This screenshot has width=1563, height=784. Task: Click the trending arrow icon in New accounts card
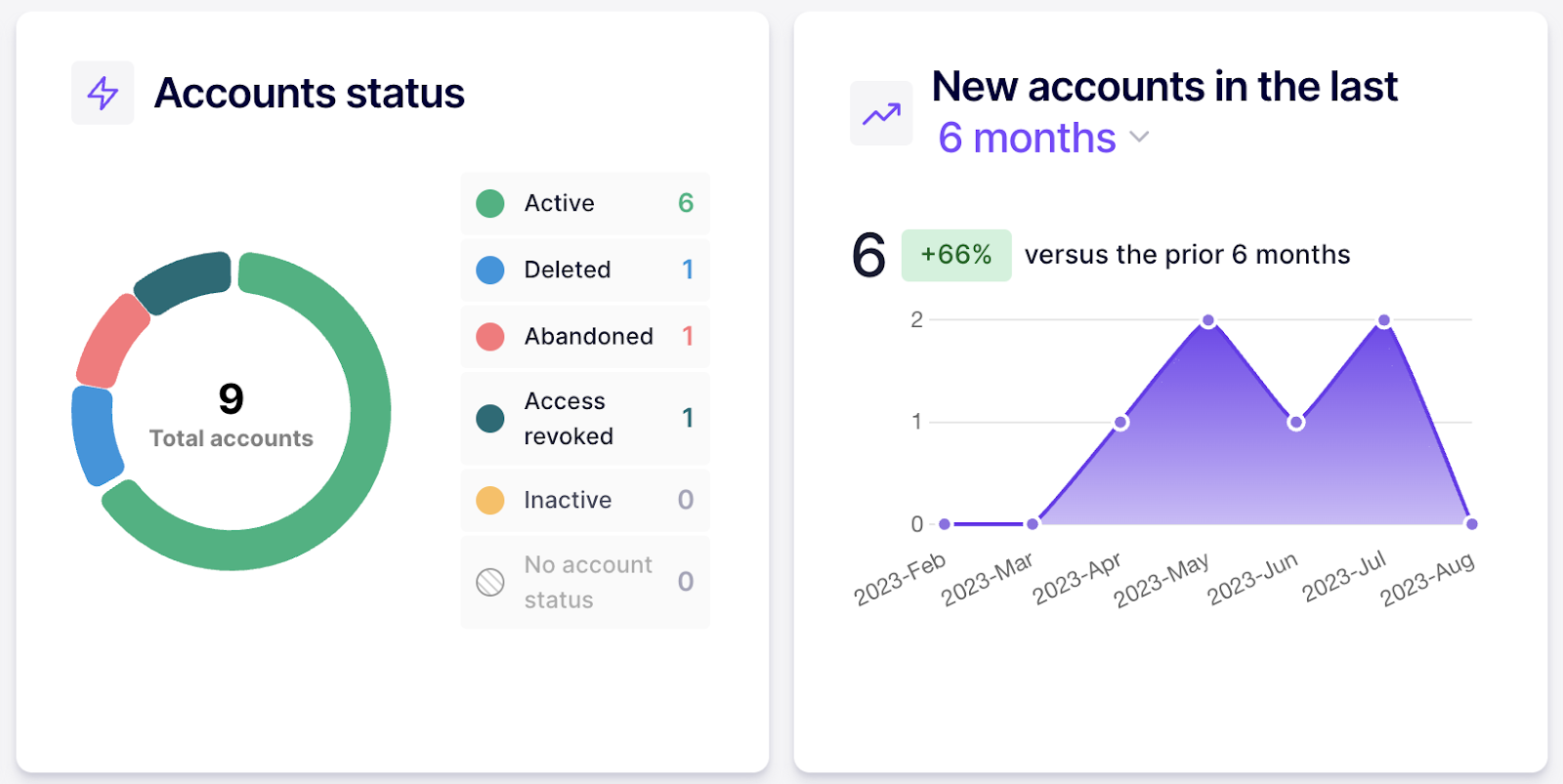[880, 112]
